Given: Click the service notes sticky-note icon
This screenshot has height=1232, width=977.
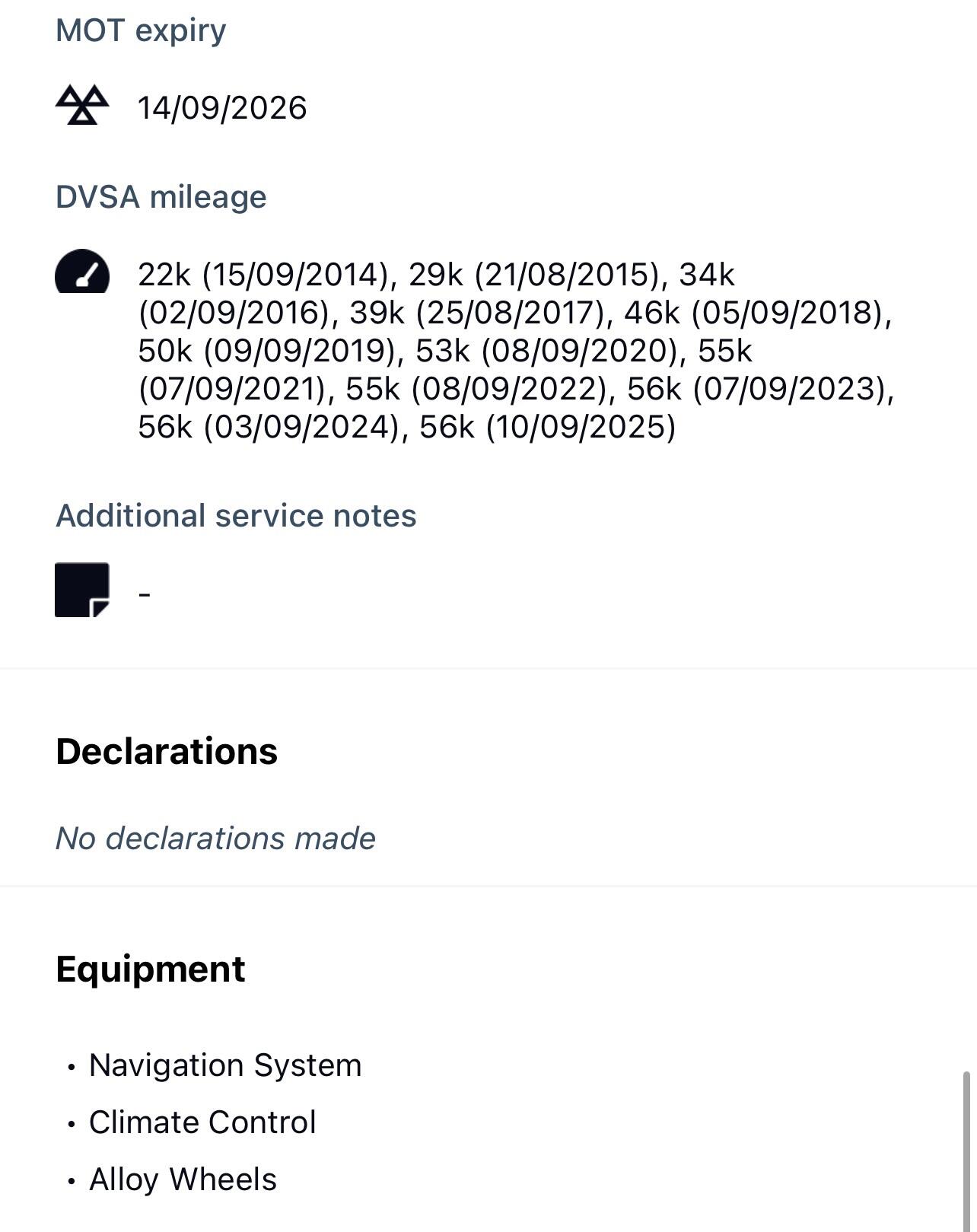Looking at the screenshot, I should pyautogui.click(x=82, y=590).
